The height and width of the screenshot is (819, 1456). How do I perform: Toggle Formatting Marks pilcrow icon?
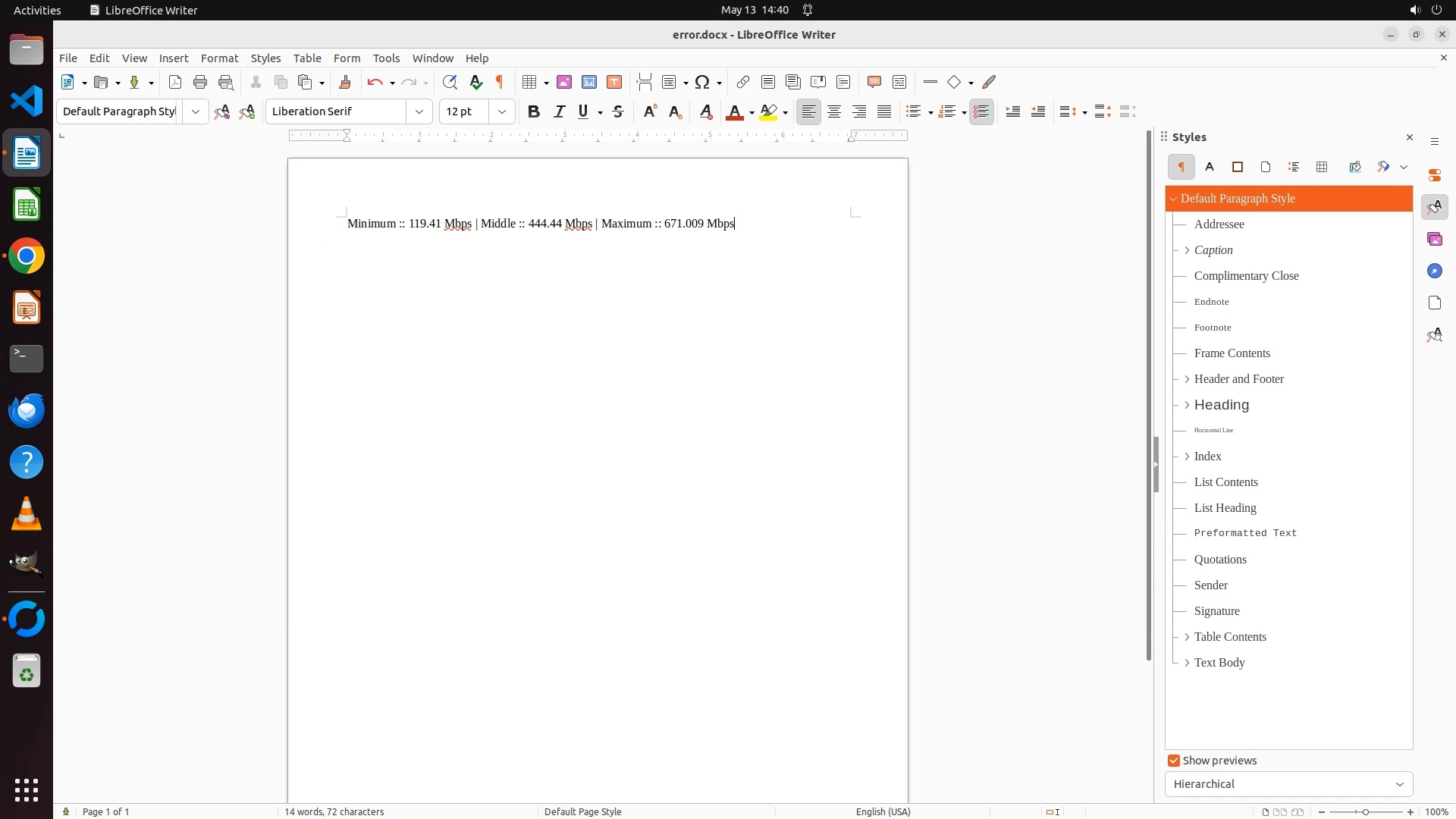point(500,82)
